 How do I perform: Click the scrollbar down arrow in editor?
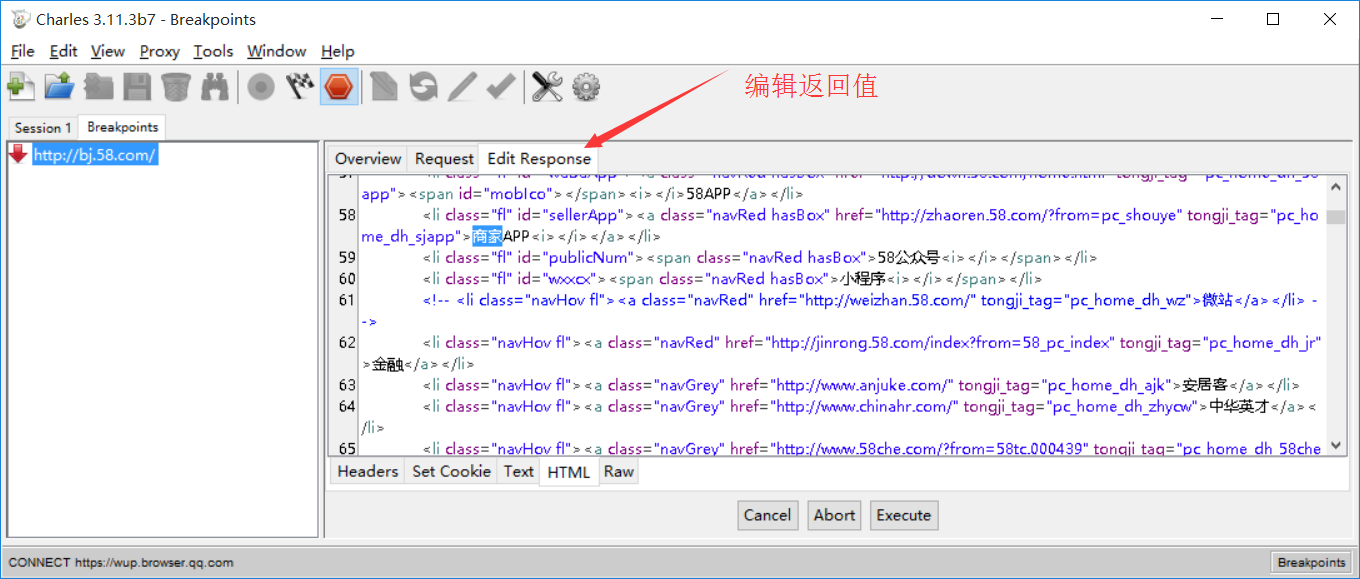tap(1335, 447)
